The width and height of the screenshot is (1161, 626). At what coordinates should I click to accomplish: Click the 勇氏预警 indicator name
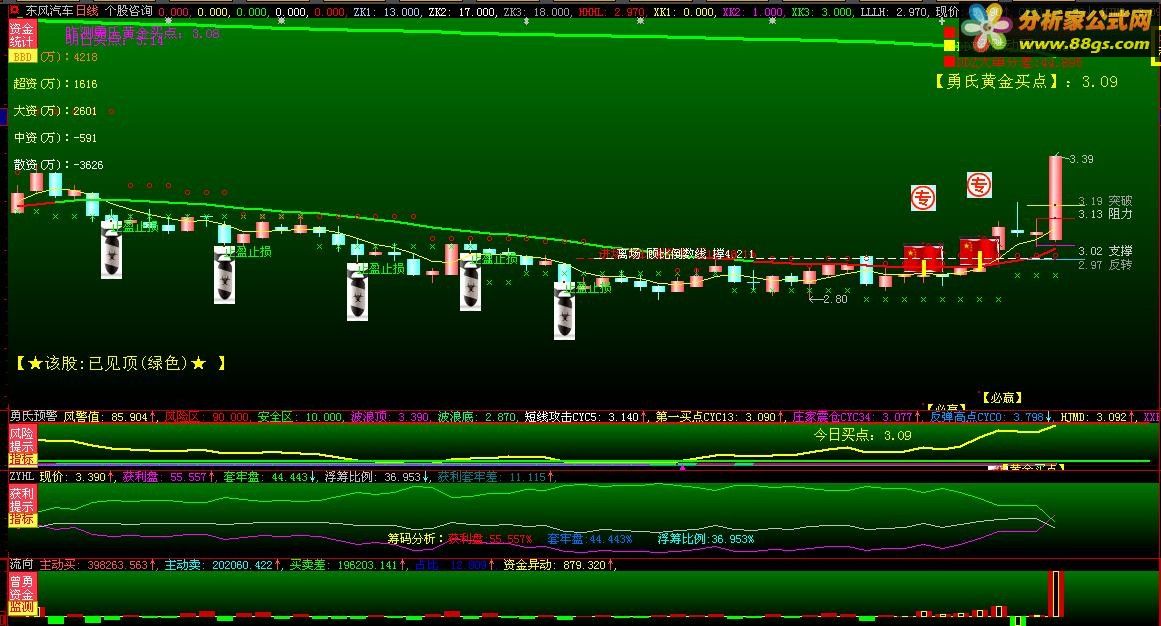(33, 416)
